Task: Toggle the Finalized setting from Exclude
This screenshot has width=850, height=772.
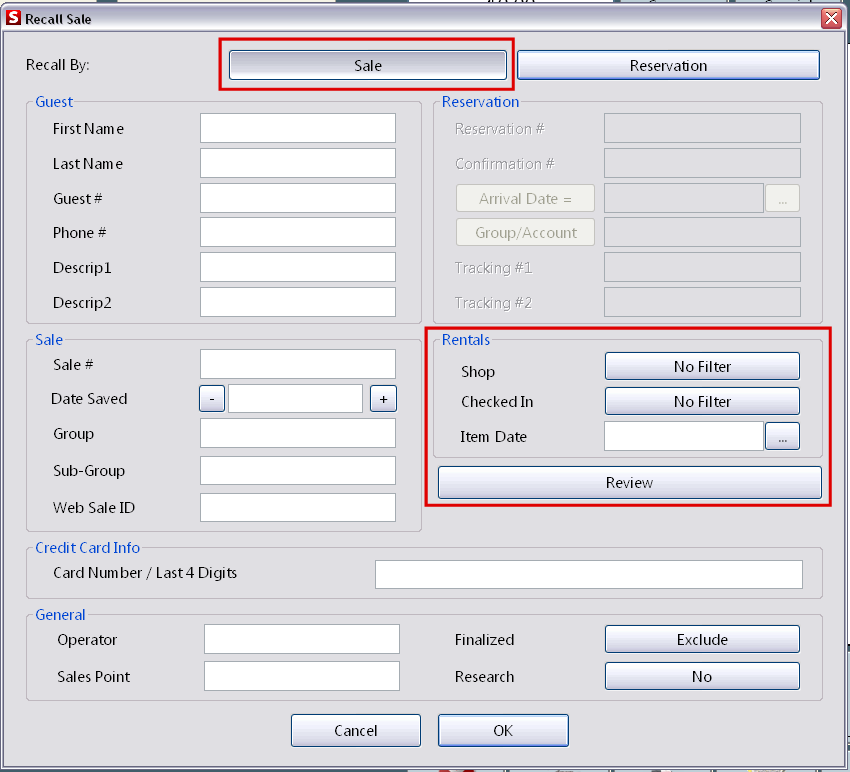Action: [701, 639]
